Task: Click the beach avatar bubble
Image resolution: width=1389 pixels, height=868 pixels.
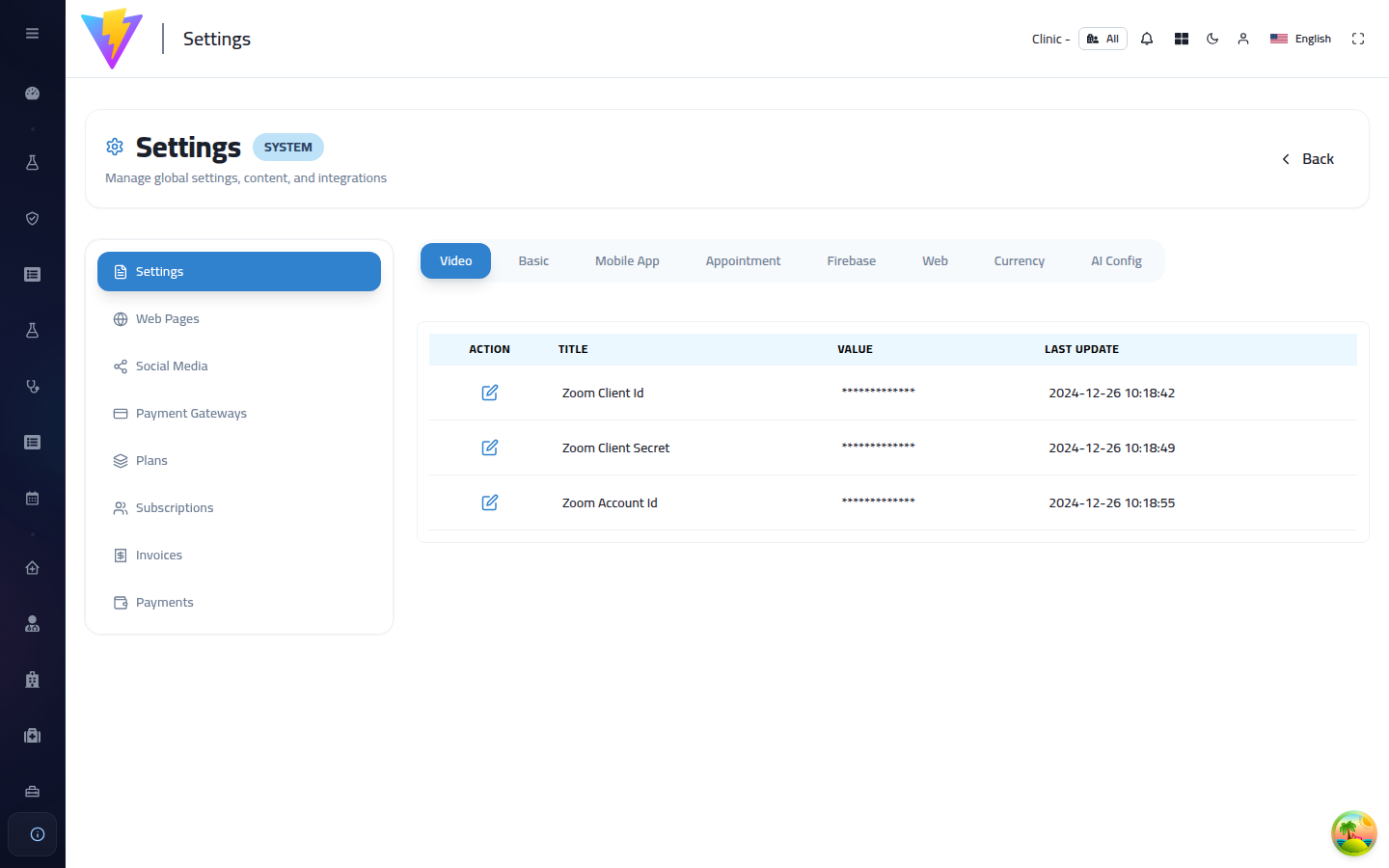Action: pyautogui.click(x=1354, y=833)
